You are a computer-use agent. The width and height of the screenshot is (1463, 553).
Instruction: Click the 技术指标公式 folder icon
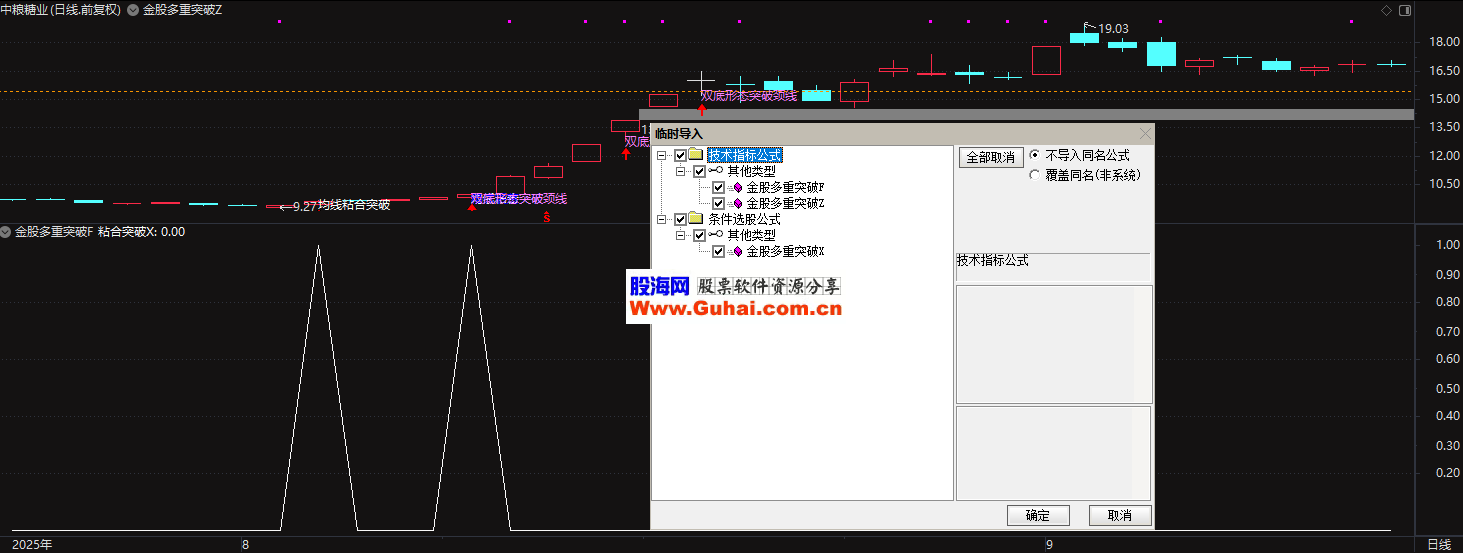696,155
